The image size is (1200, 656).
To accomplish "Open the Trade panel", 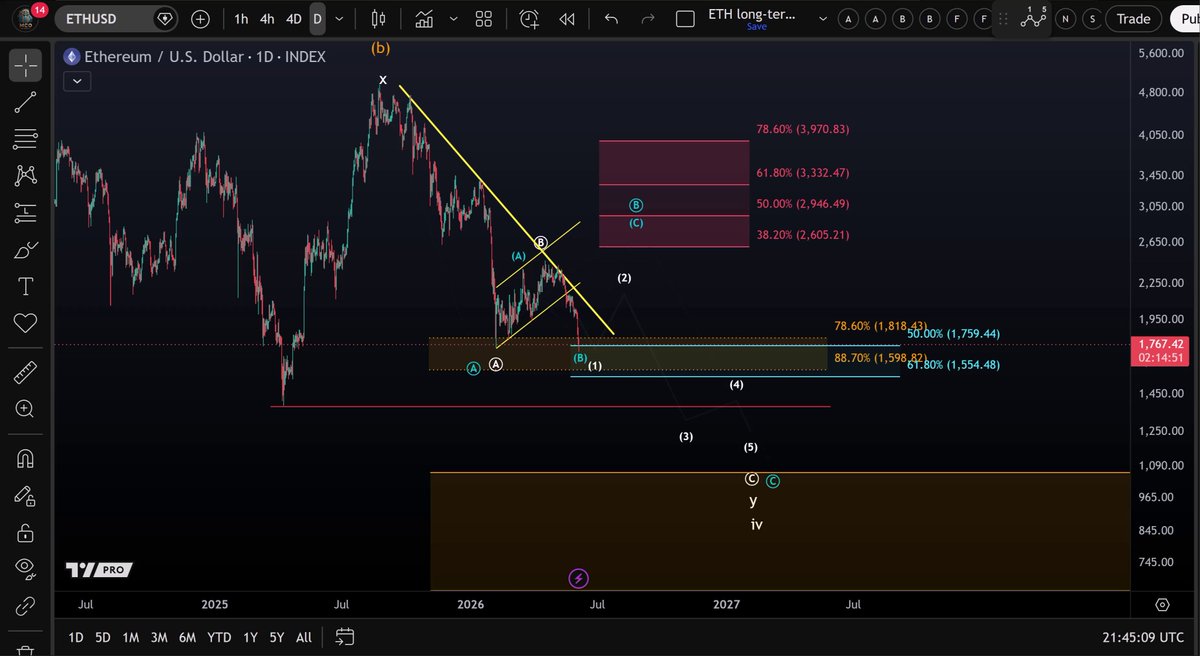I will [1133, 18].
